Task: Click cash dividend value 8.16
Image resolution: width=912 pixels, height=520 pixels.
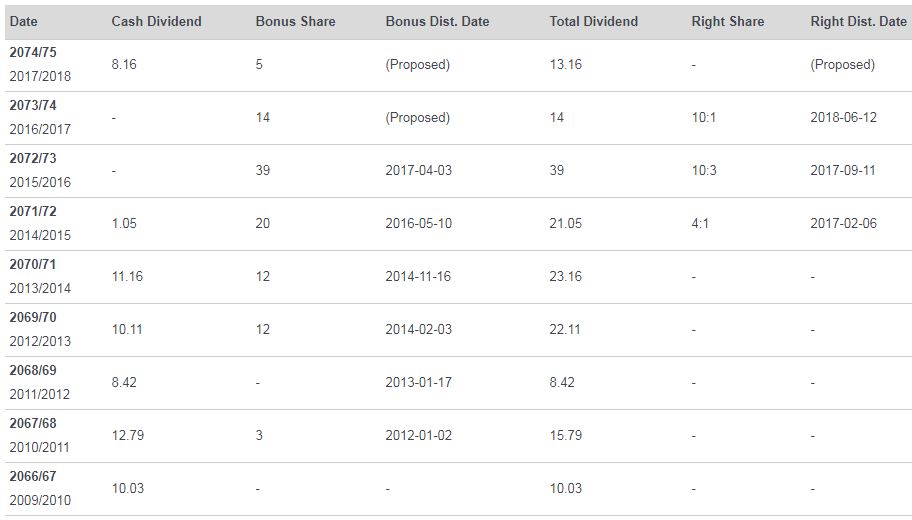Action: point(124,65)
